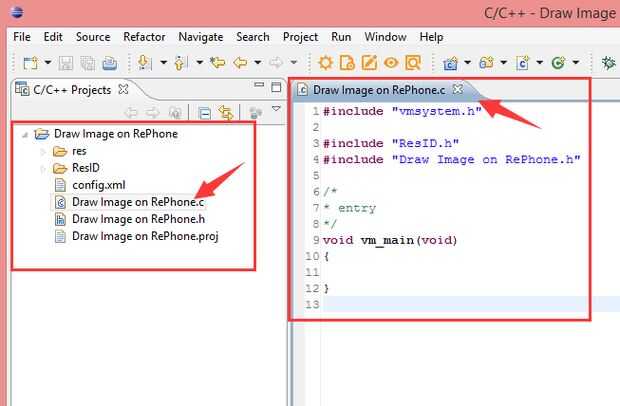Click the Last Edit Location icon

217,62
